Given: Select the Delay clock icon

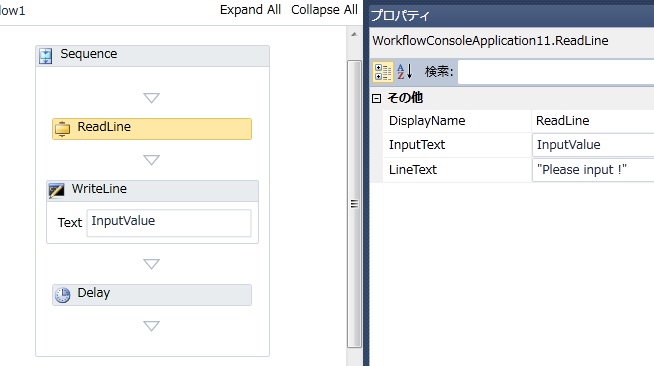Looking at the screenshot, I should tap(63, 295).
